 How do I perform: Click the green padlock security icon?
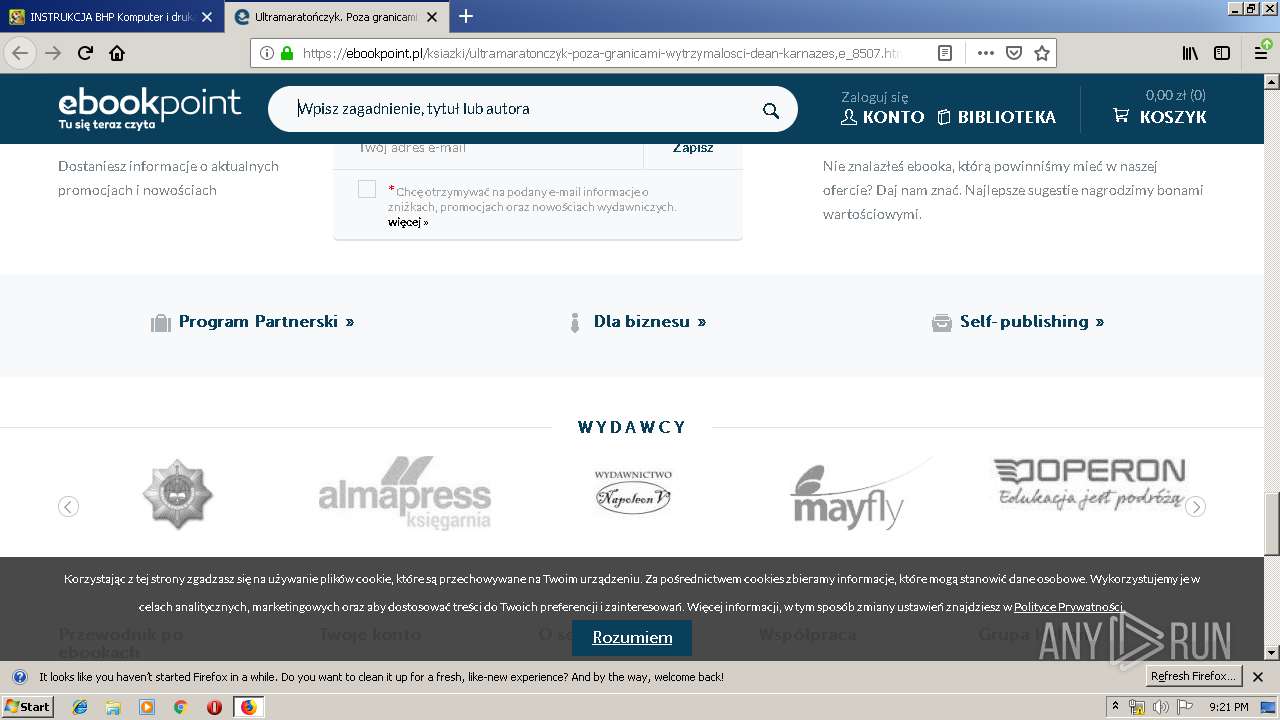click(x=287, y=53)
